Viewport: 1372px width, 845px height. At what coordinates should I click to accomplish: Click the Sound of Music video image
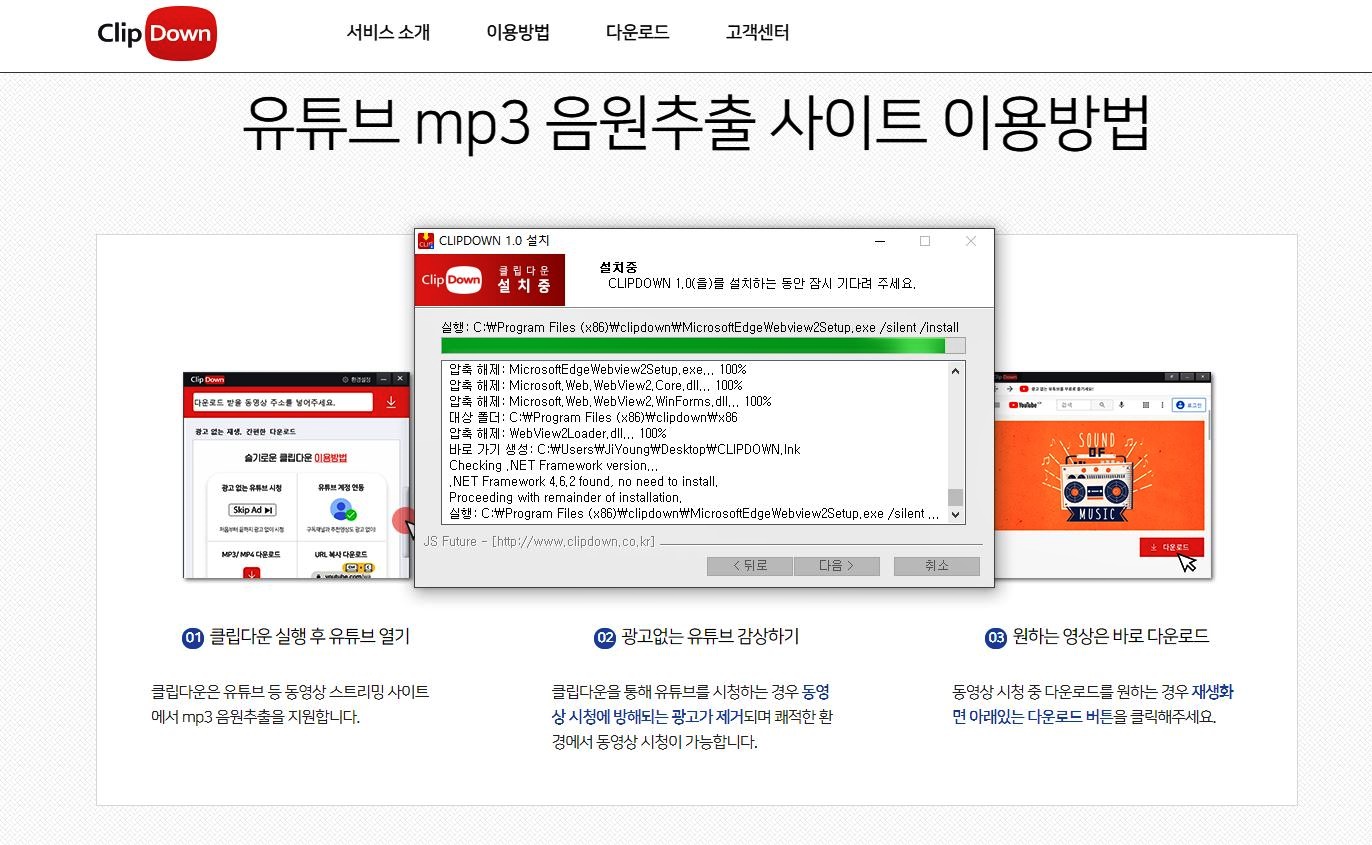click(x=1099, y=475)
